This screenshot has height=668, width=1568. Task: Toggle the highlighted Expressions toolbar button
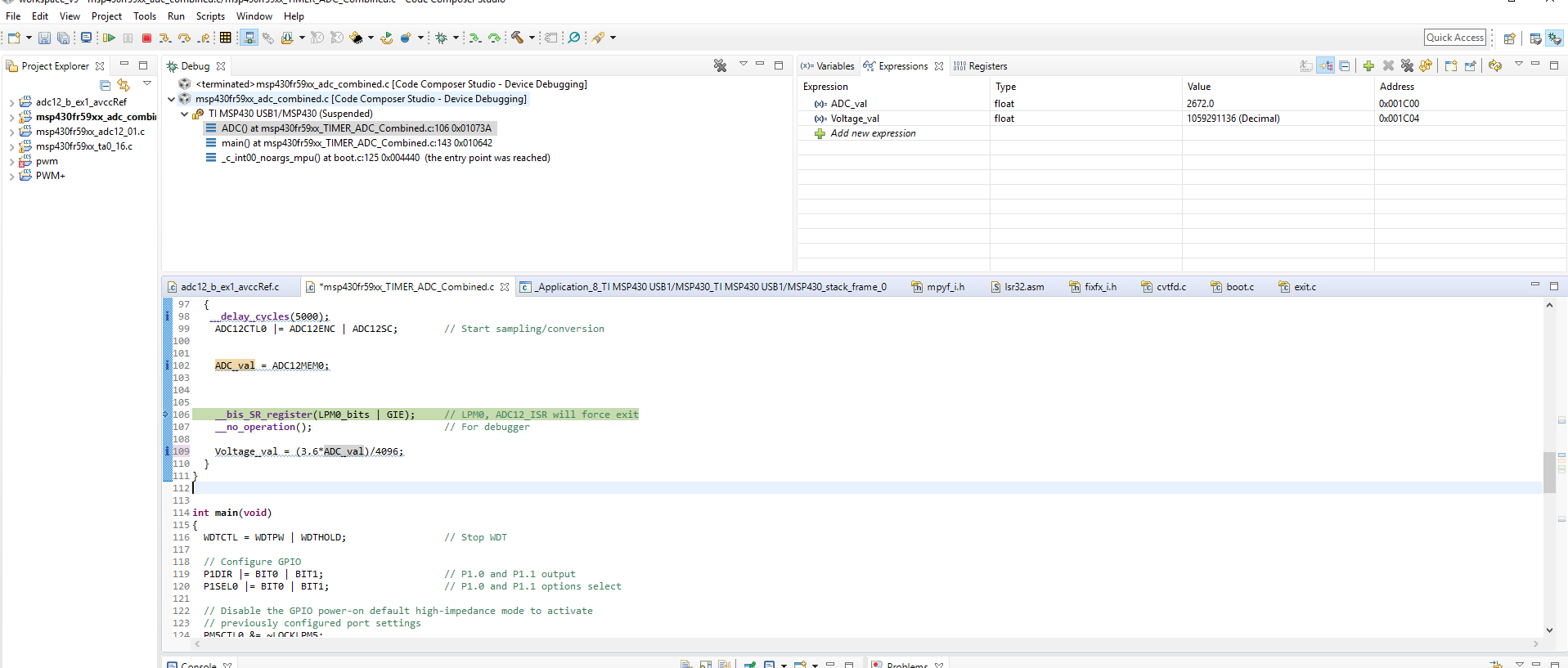coord(1326,66)
